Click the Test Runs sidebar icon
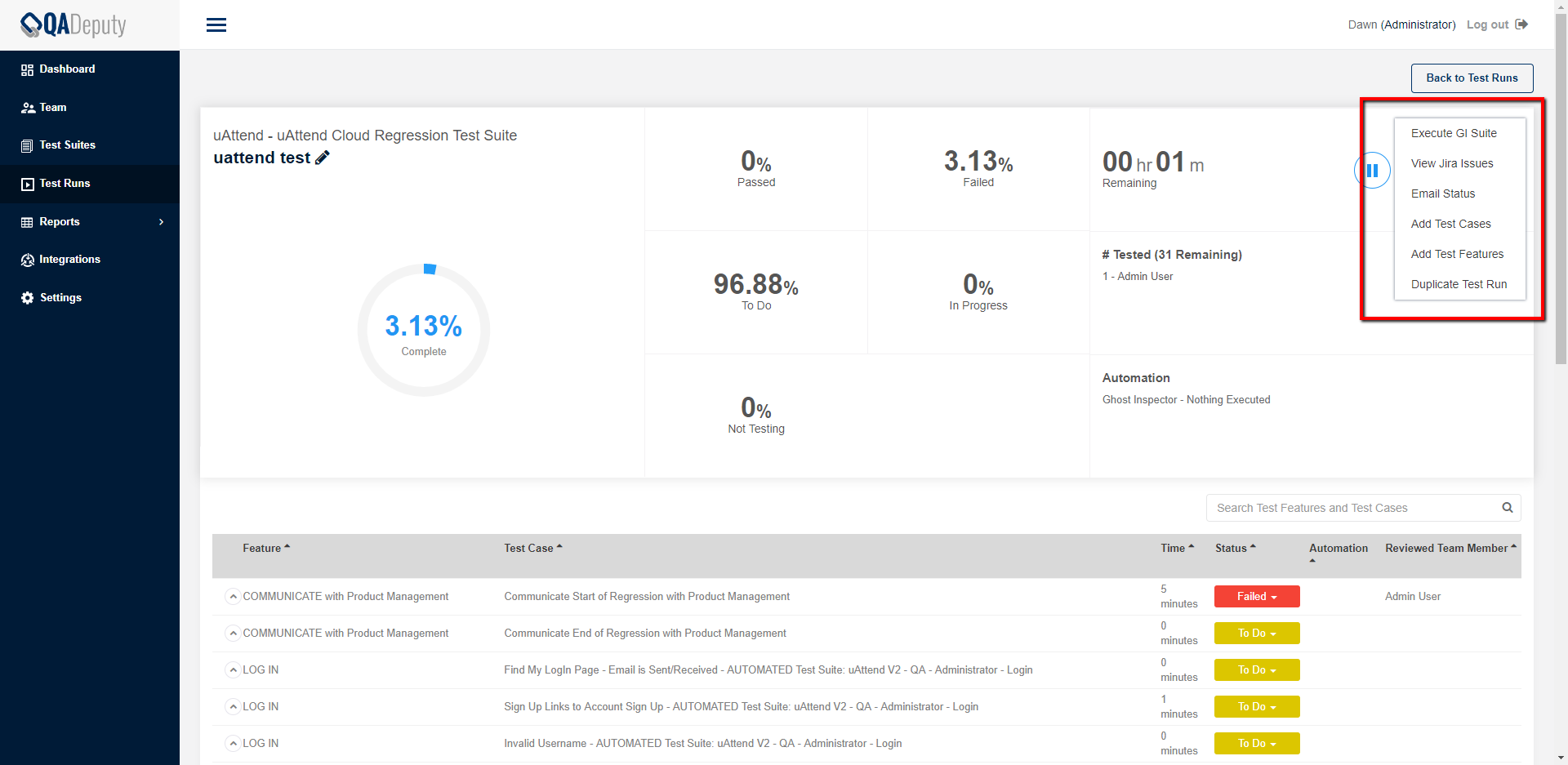Image resolution: width=1568 pixels, height=765 pixels. [x=28, y=184]
